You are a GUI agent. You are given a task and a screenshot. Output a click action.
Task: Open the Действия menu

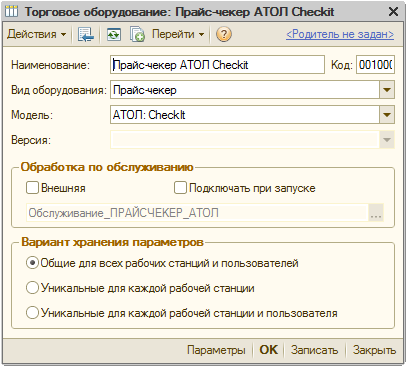coord(37,34)
